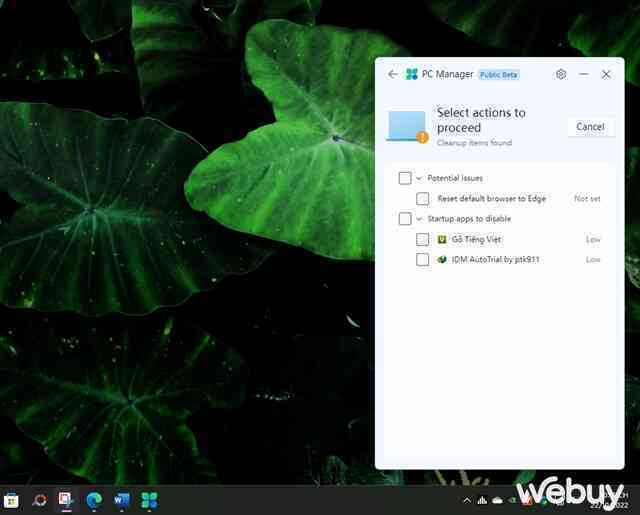This screenshot has height=515, width=640.
Task: Click the 'Cleanup items found' subtitle
Action: pyautogui.click(x=474, y=143)
